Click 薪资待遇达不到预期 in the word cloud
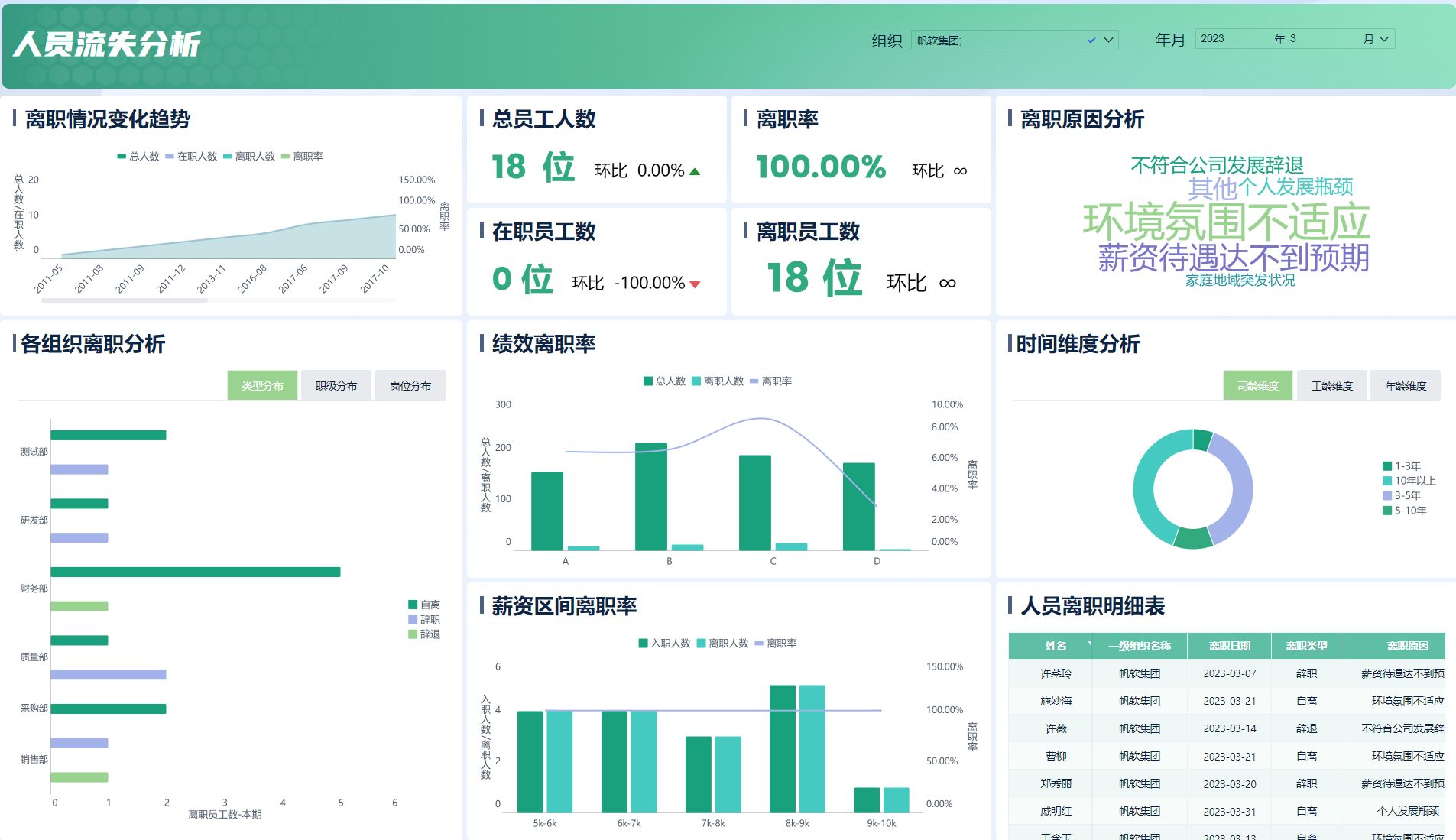1456x840 pixels. 1234,258
